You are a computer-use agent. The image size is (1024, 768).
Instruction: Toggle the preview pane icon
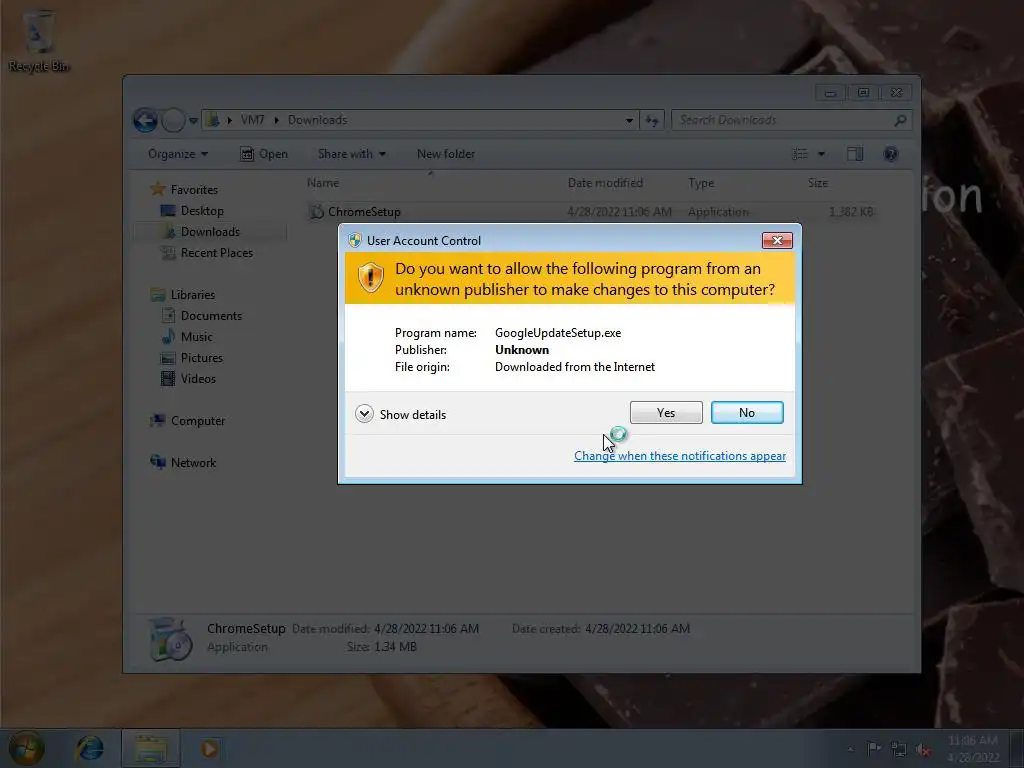tap(855, 154)
